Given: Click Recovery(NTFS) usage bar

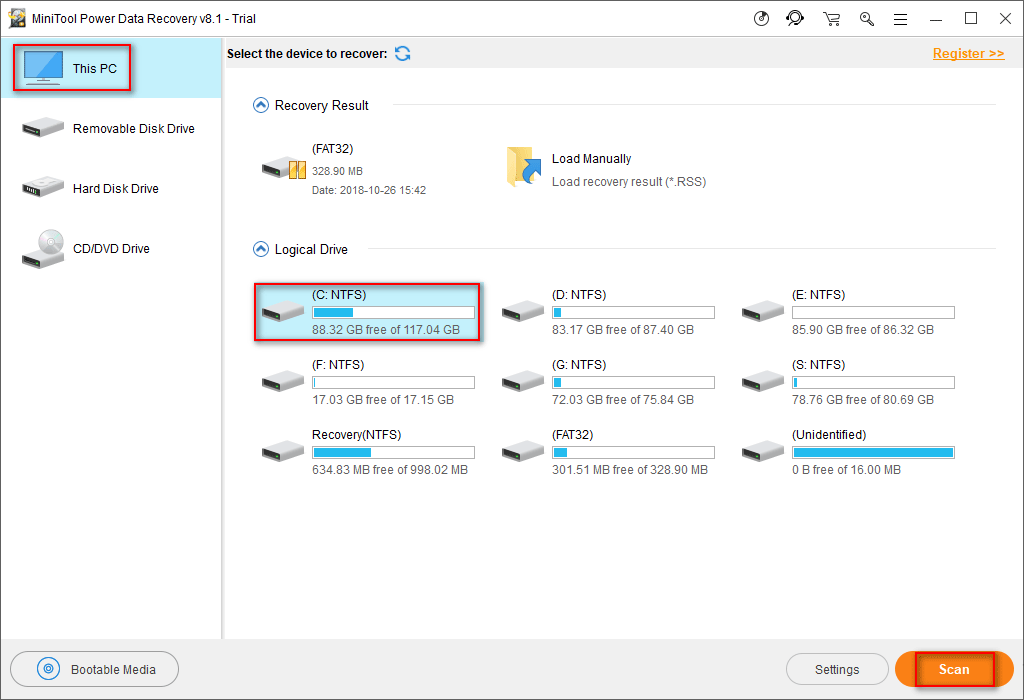Looking at the screenshot, I should pyautogui.click(x=393, y=453).
